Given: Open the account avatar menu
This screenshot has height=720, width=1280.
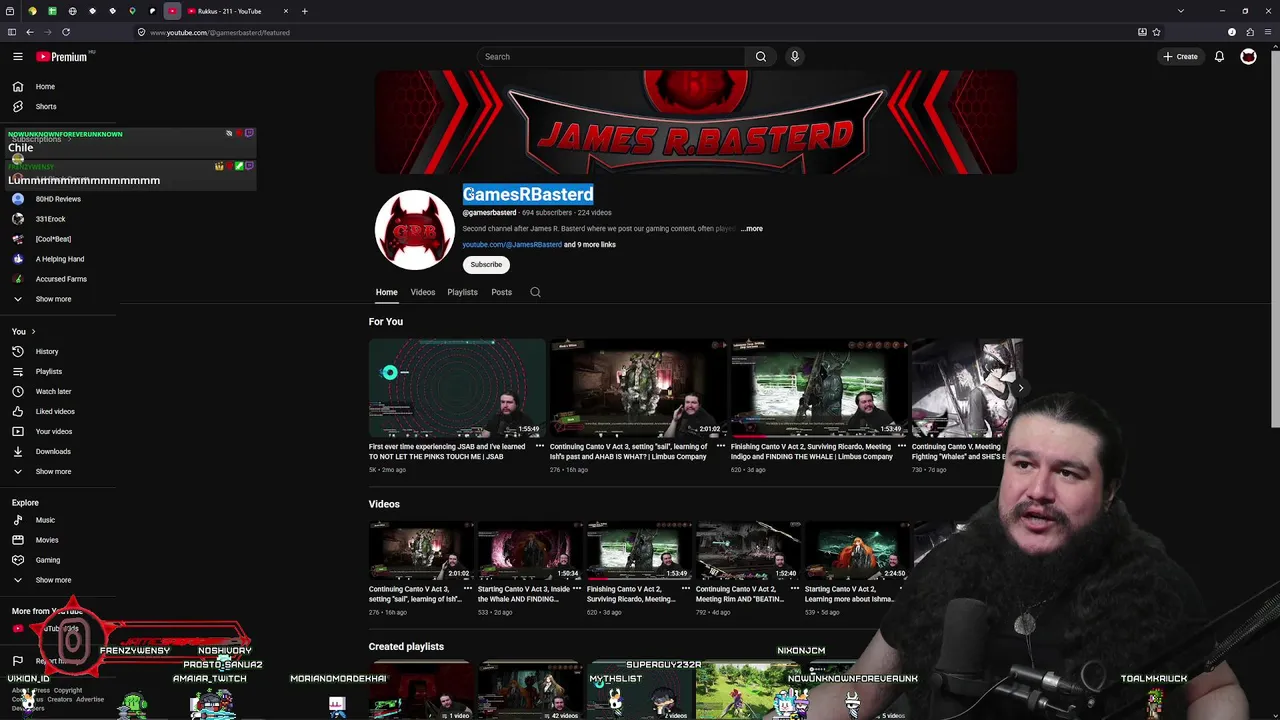Looking at the screenshot, I should [1248, 57].
